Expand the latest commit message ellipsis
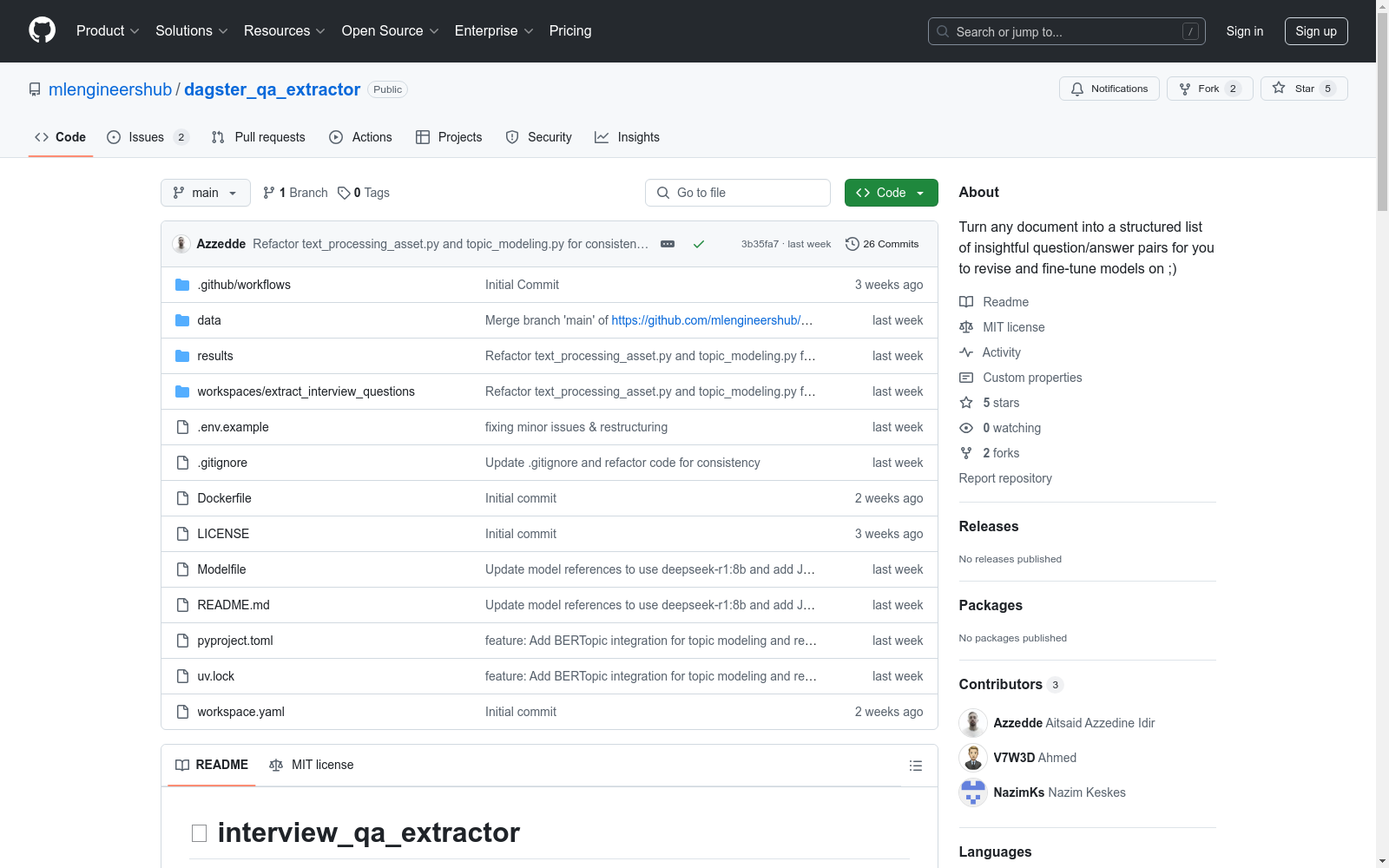The image size is (1389, 868). (x=668, y=244)
